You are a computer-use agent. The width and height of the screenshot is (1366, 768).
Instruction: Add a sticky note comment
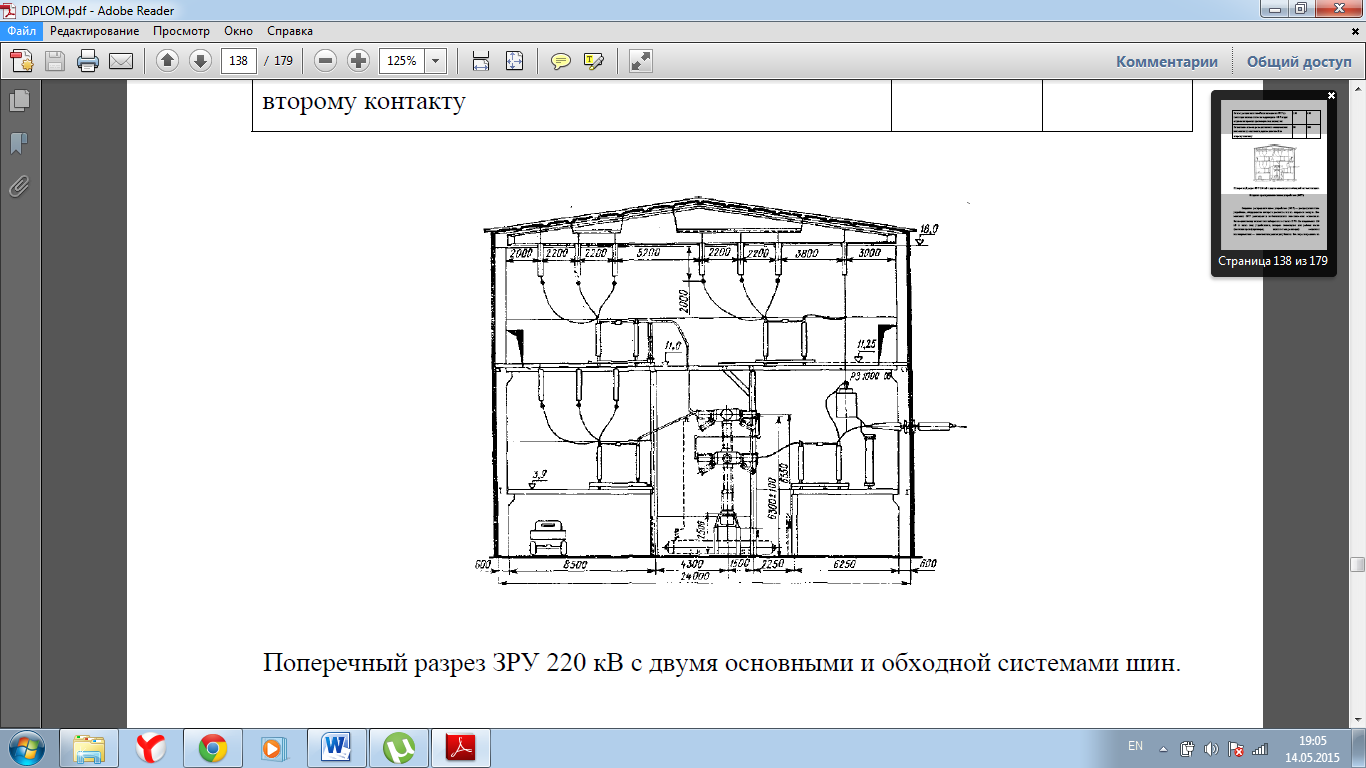tap(561, 61)
